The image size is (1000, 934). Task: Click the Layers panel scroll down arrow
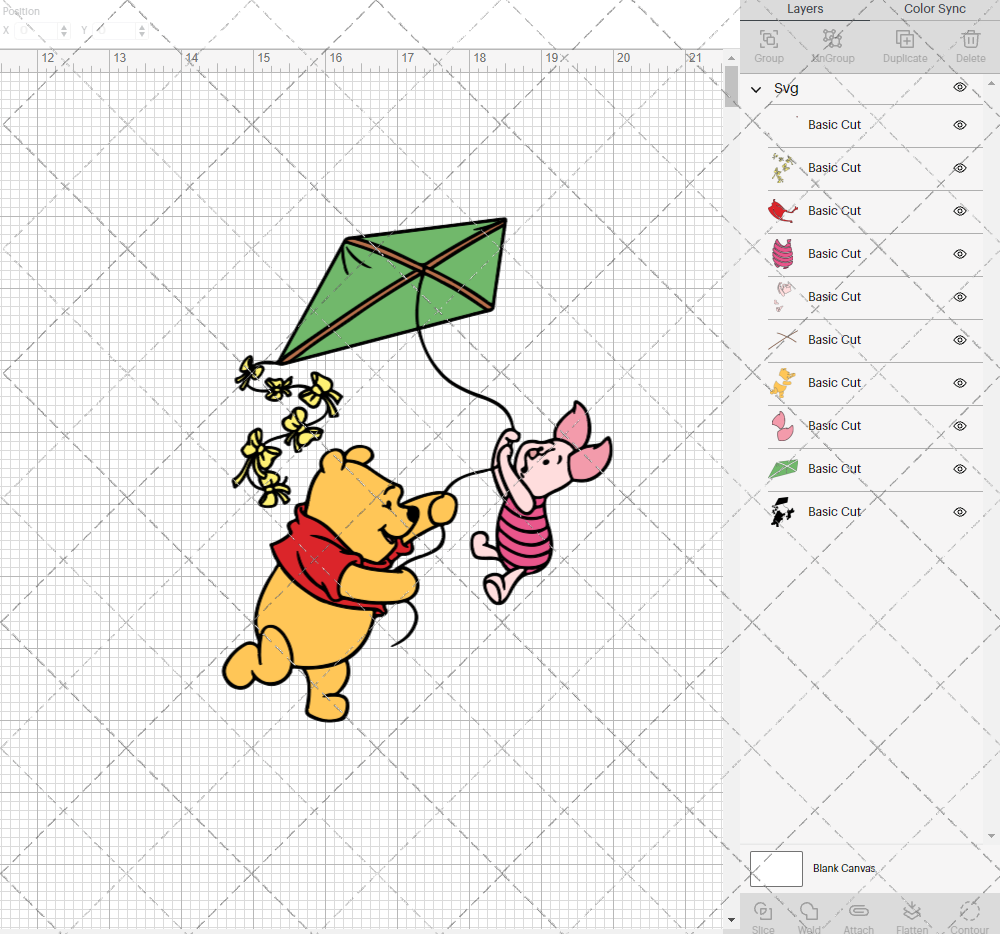(990, 836)
